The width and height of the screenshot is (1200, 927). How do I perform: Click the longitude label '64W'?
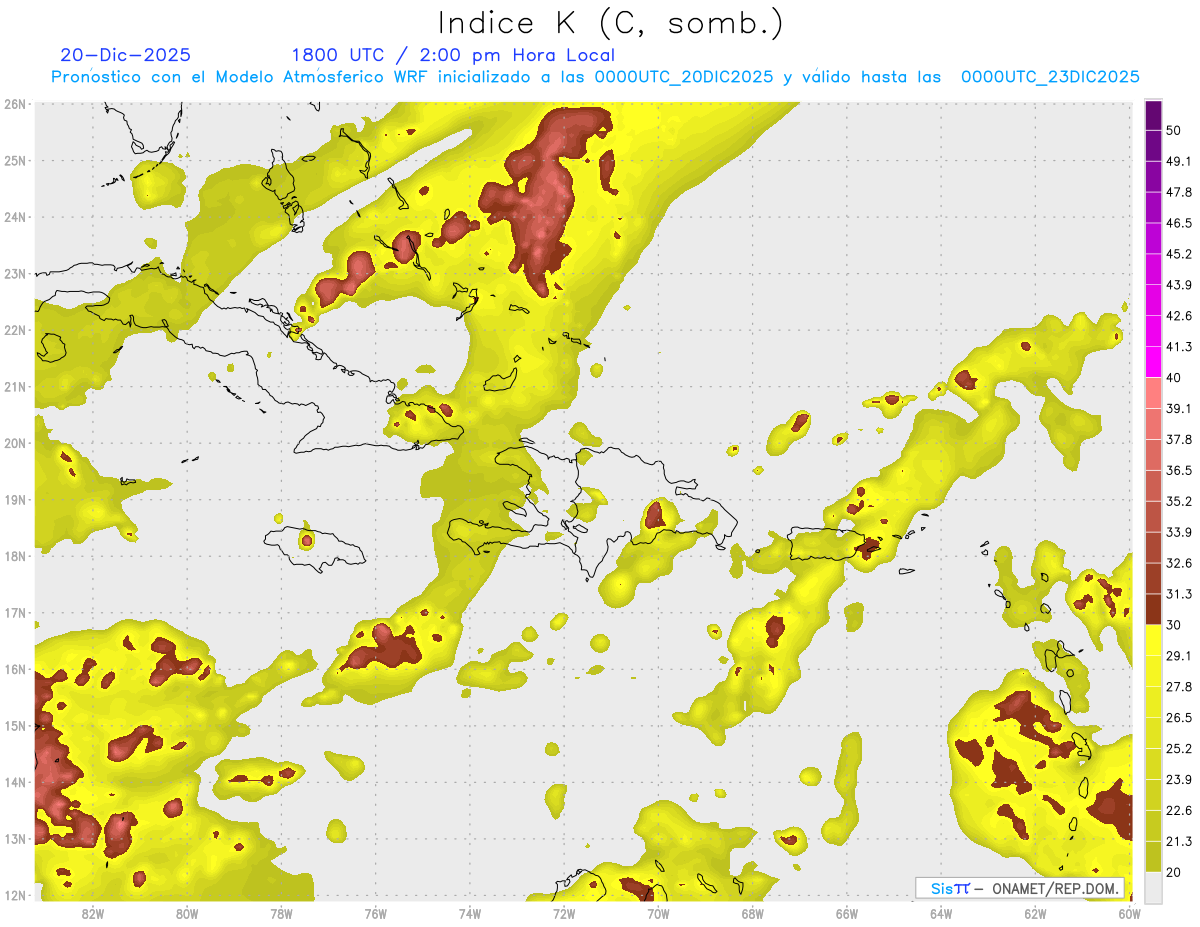(941, 914)
